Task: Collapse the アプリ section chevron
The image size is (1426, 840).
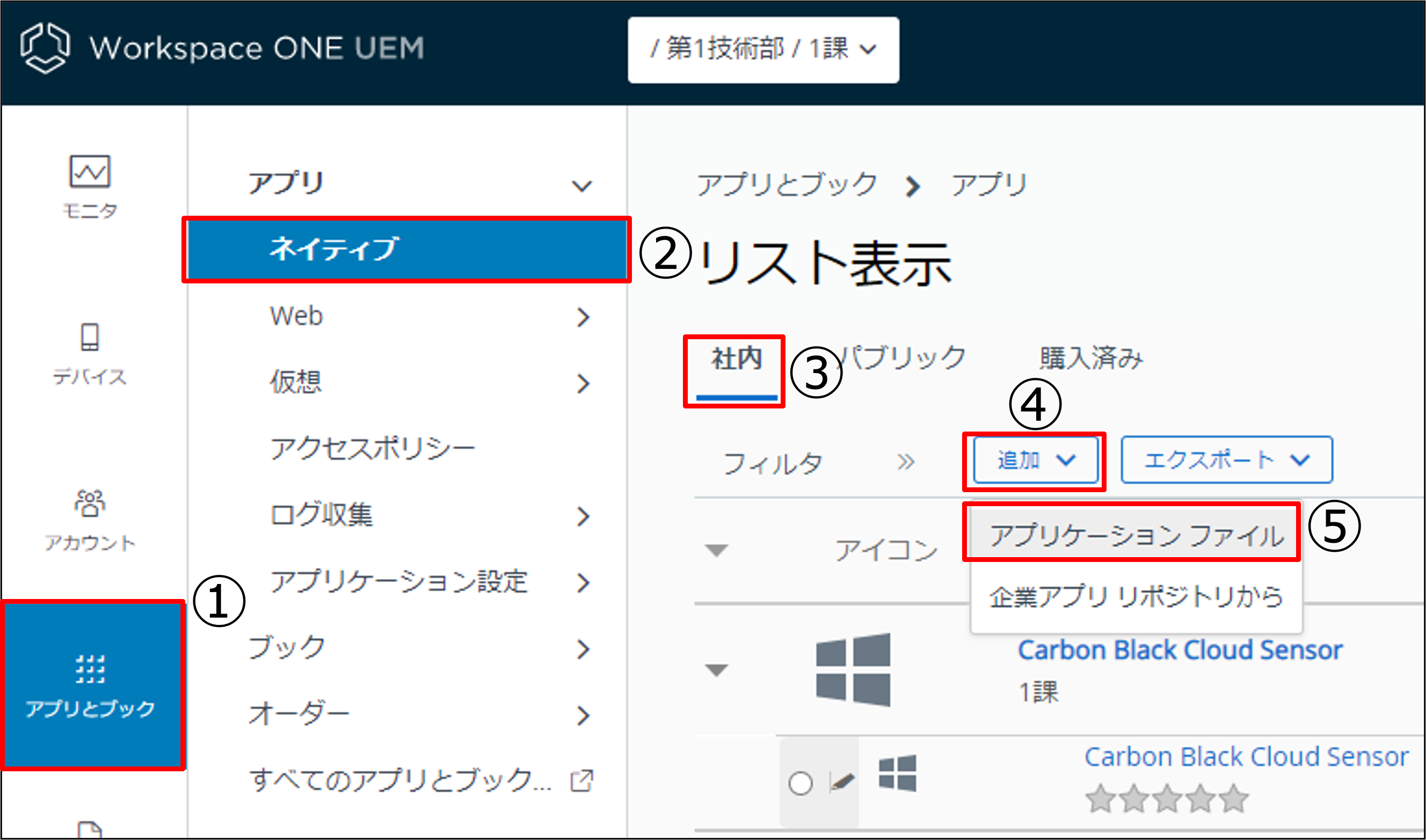Action: click(x=582, y=186)
